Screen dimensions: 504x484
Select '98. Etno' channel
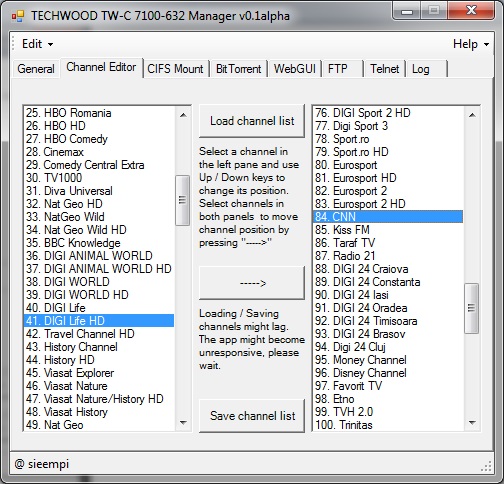pos(388,399)
